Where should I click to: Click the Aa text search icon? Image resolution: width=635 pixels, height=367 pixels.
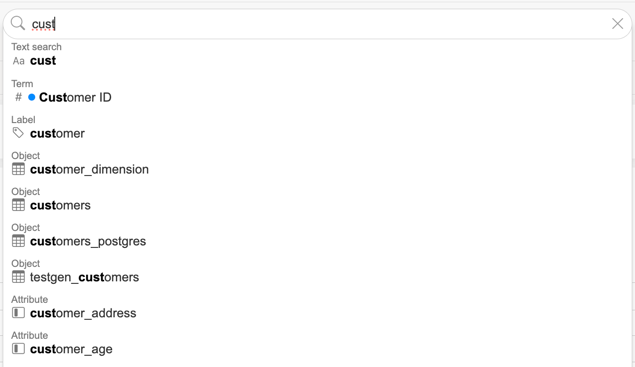pyautogui.click(x=18, y=61)
